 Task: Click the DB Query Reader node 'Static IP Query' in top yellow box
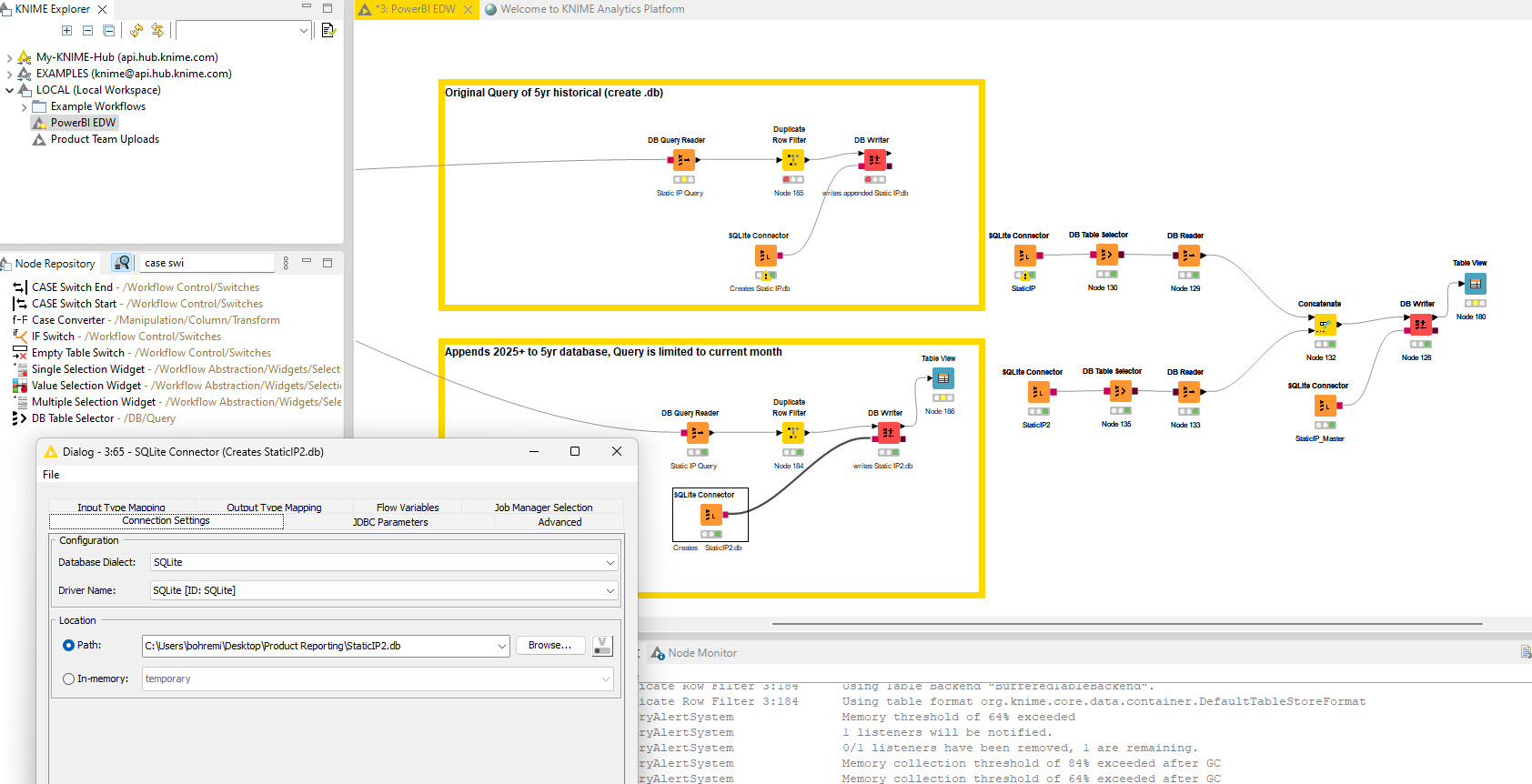[x=683, y=160]
